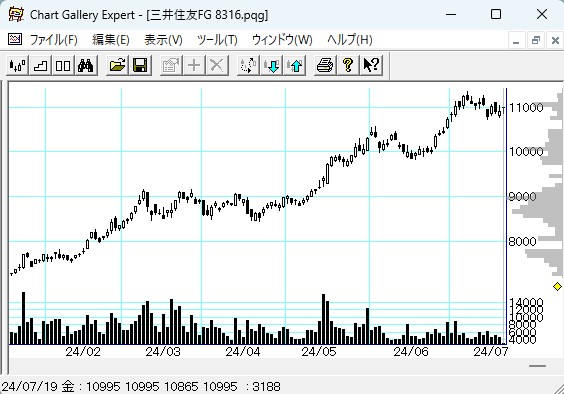The width and height of the screenshot is (564, 394).
Task: Close the inner chart document window
Action: click(x=555, y=40)
